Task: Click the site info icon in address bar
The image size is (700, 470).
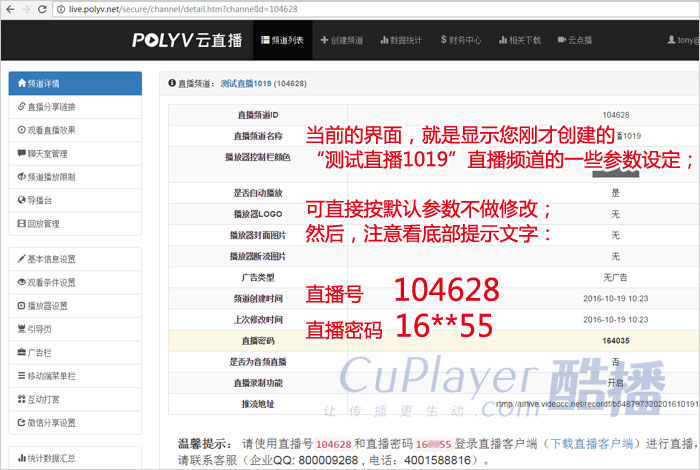Action: pos(61,9)
